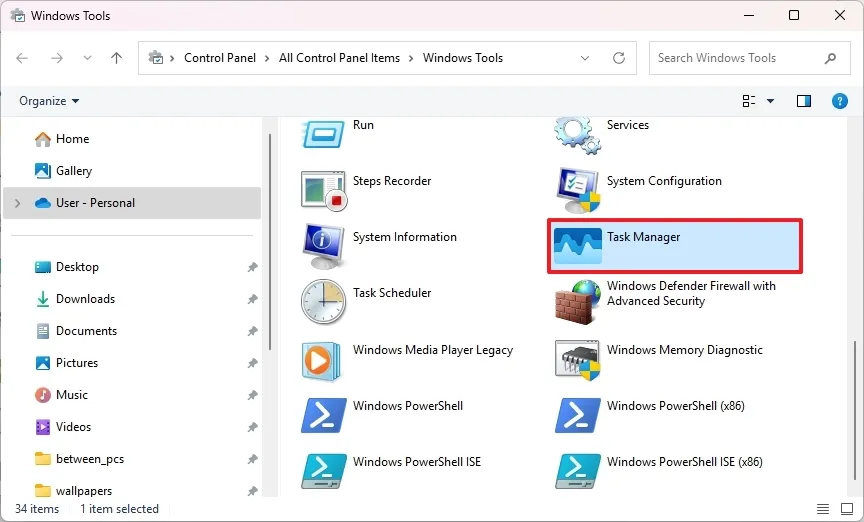The width and height of the screenshot is (864, 522).
Task: Select the Task Manager icon
Action: (x=577, y=246)
